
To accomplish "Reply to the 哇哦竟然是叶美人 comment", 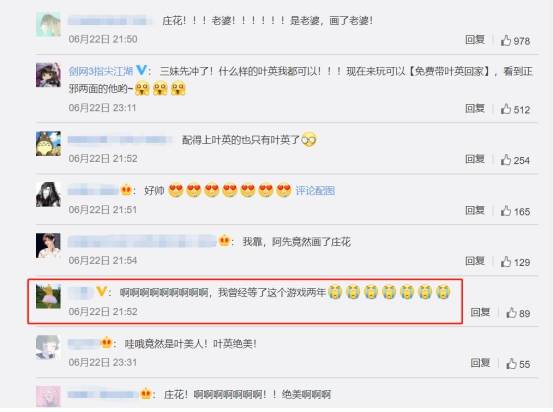I will 480,363.
